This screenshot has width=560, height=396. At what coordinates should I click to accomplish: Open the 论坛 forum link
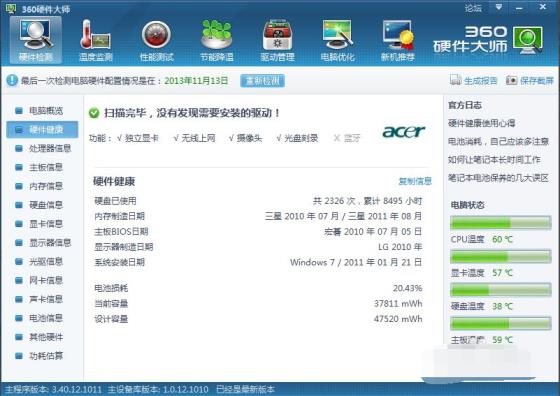tap(473, 8)
